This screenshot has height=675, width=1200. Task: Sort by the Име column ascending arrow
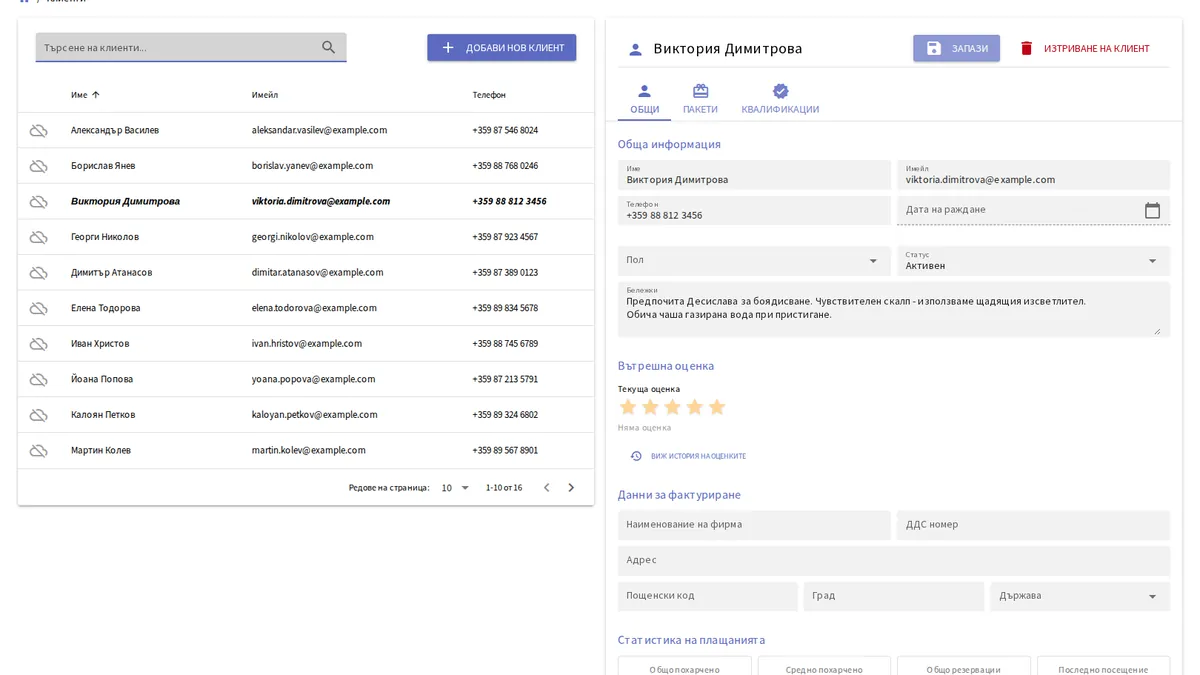[x=96, y=95]
